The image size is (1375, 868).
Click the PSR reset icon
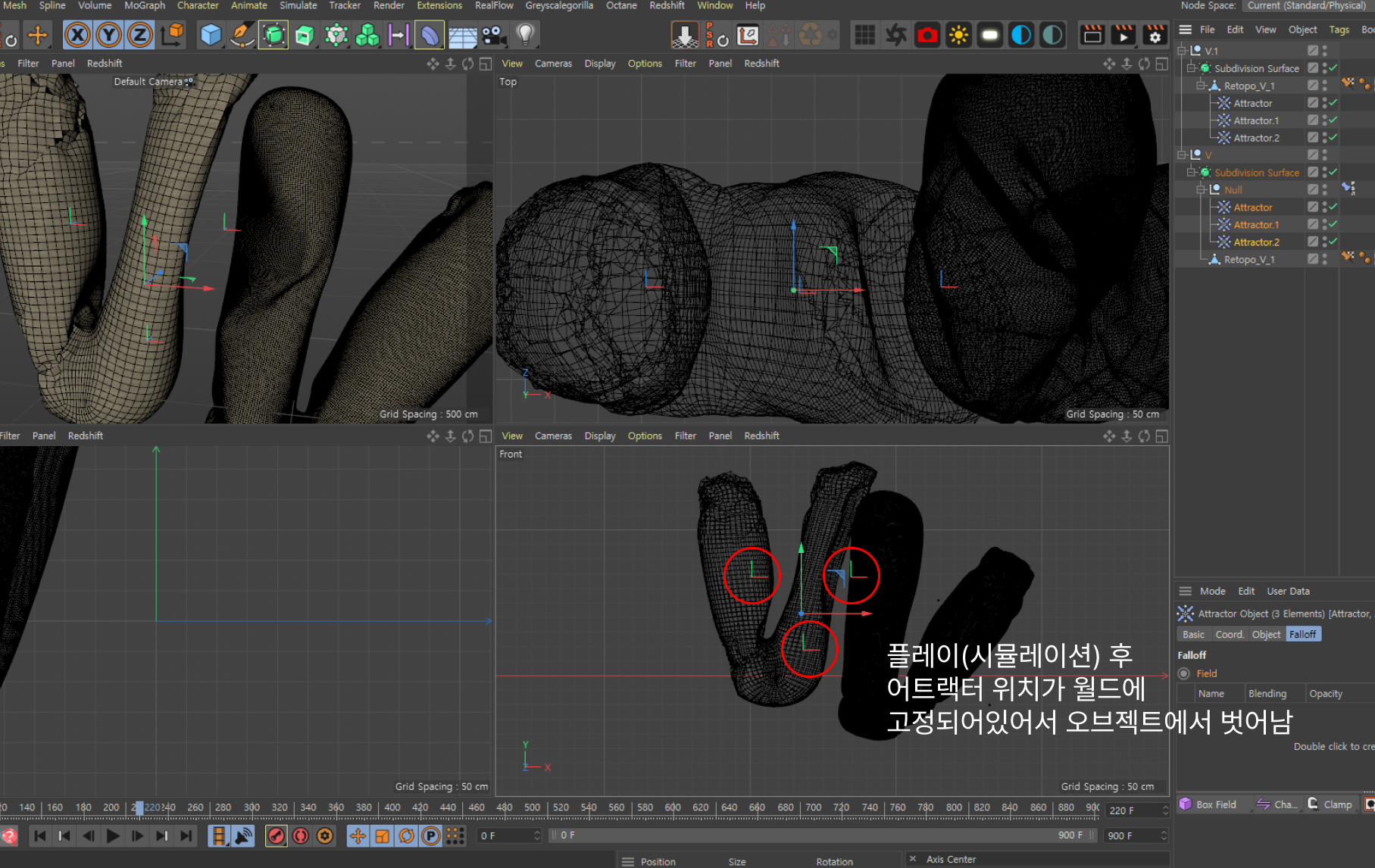point(716,35)
